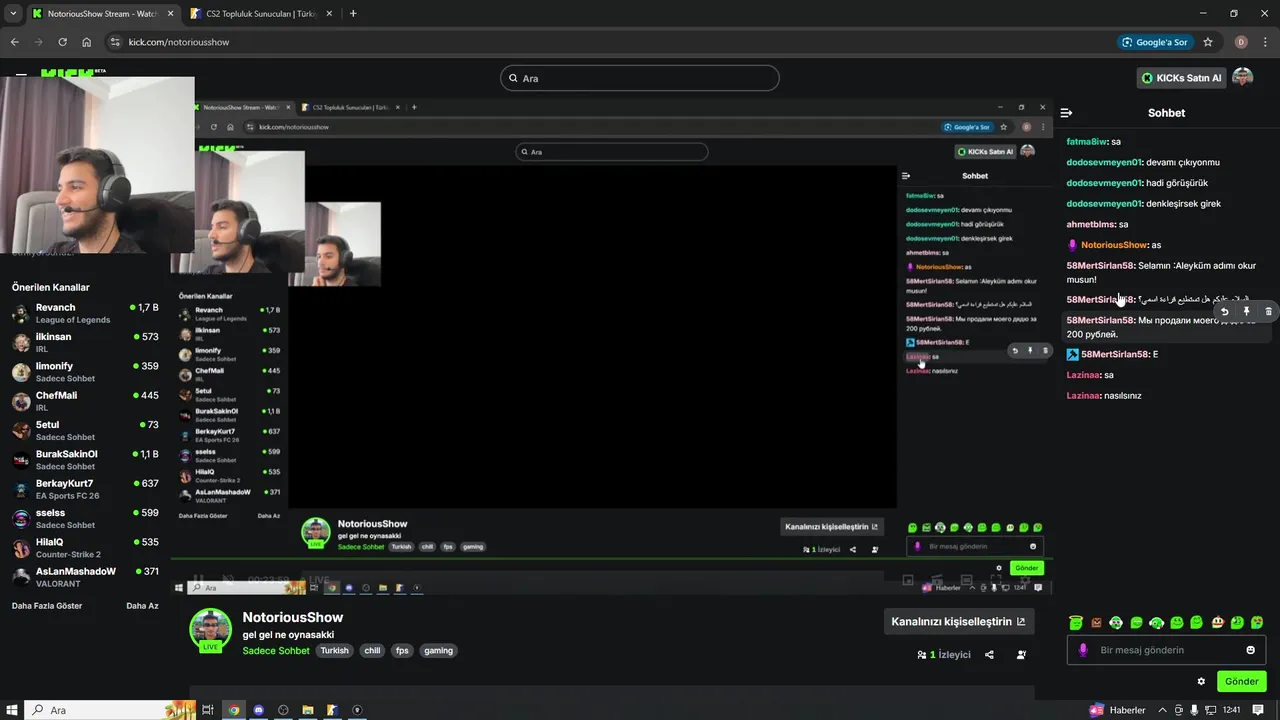This screenshot has height=720, width=1280.
Task: Open the emoji picker in message box
Action: 1250,650
